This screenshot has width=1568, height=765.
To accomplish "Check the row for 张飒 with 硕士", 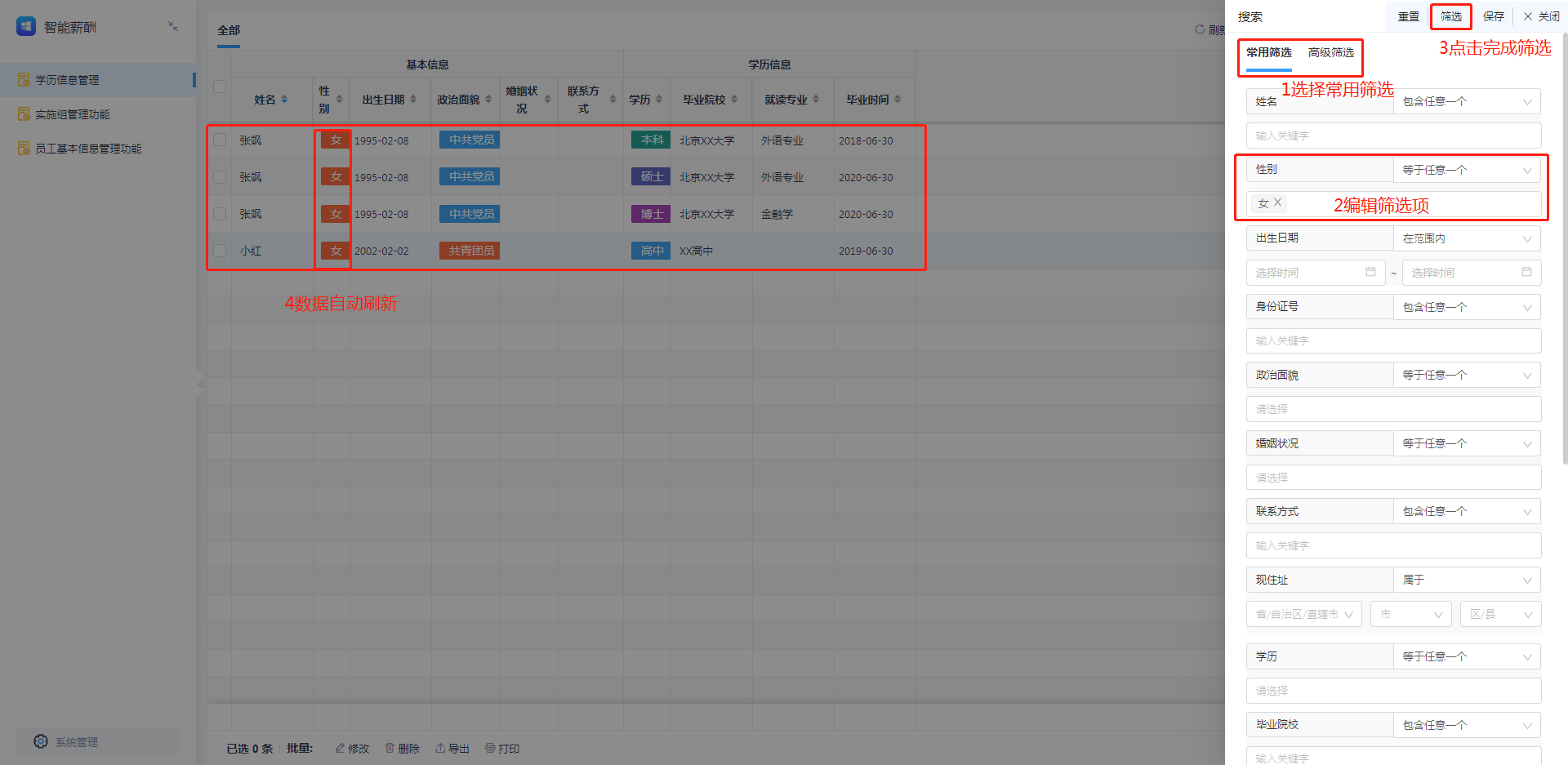I will tap(220, 176).
